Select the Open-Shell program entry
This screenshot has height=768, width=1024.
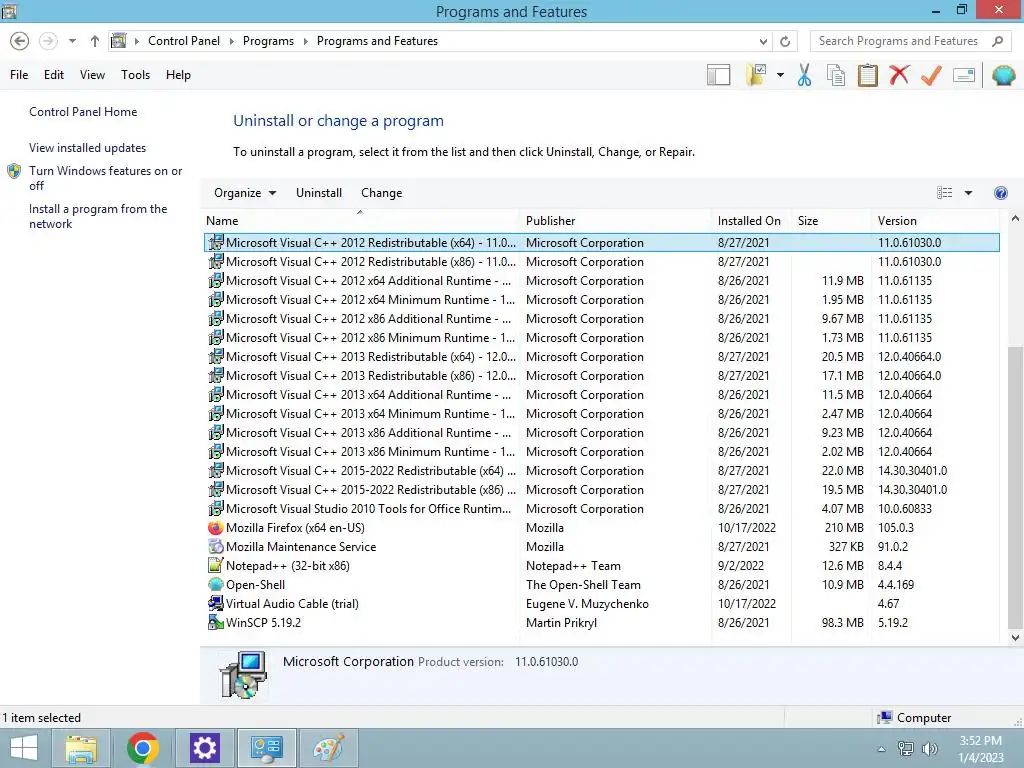click(601, 584)
